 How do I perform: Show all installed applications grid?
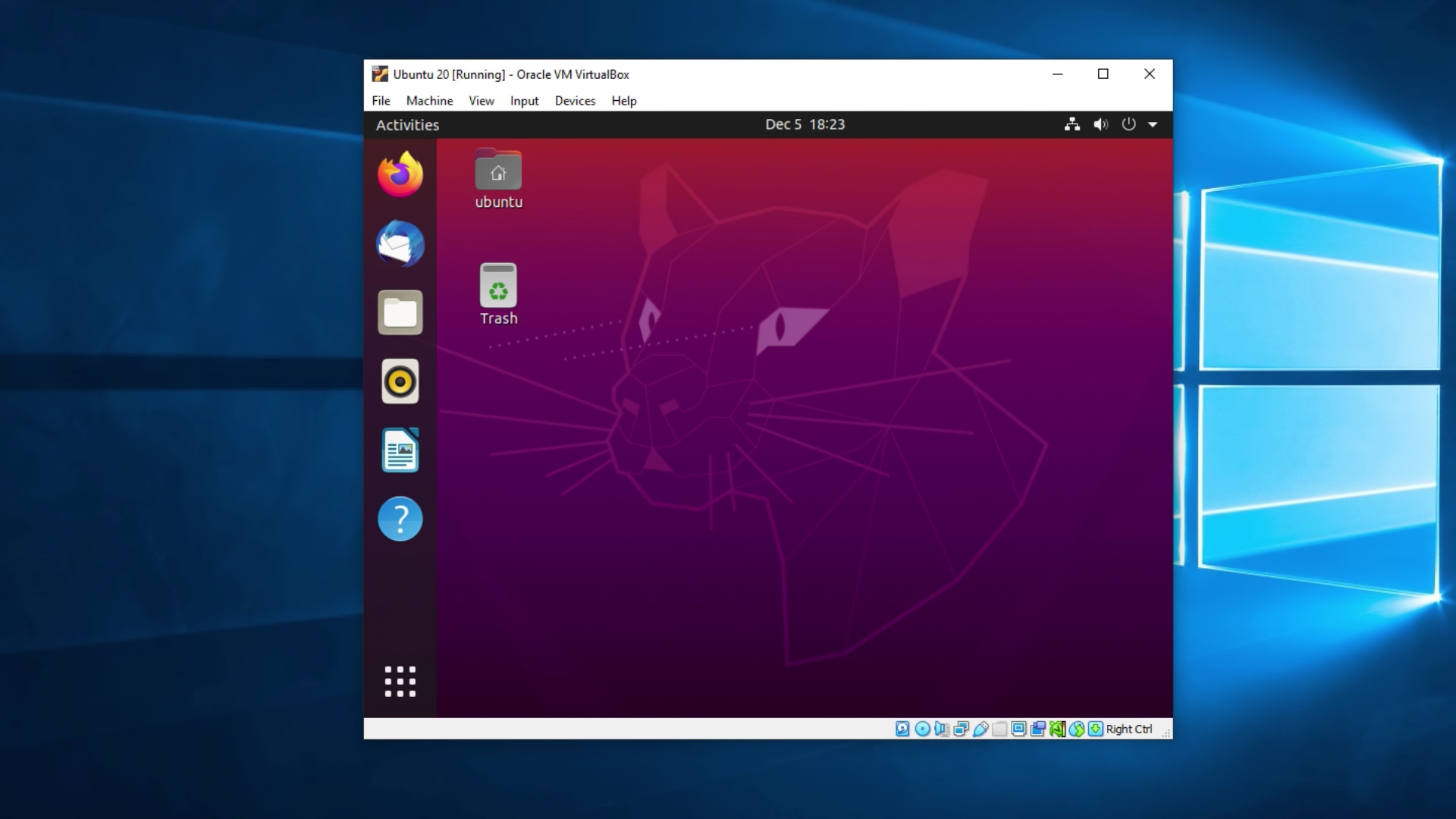[x=400, y=681]
